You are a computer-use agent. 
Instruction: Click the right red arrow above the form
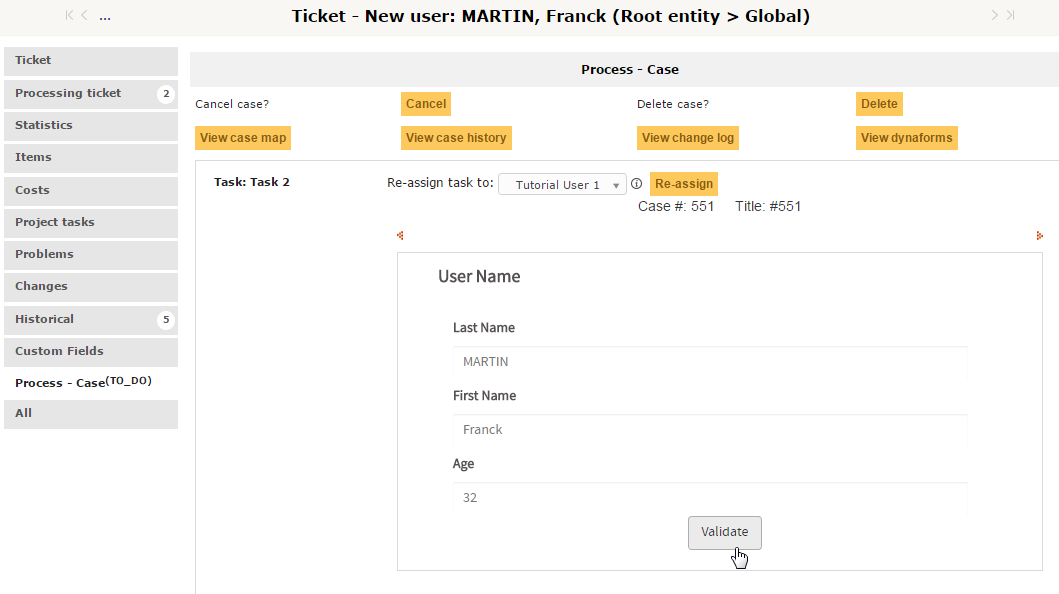pos(1040,236)
